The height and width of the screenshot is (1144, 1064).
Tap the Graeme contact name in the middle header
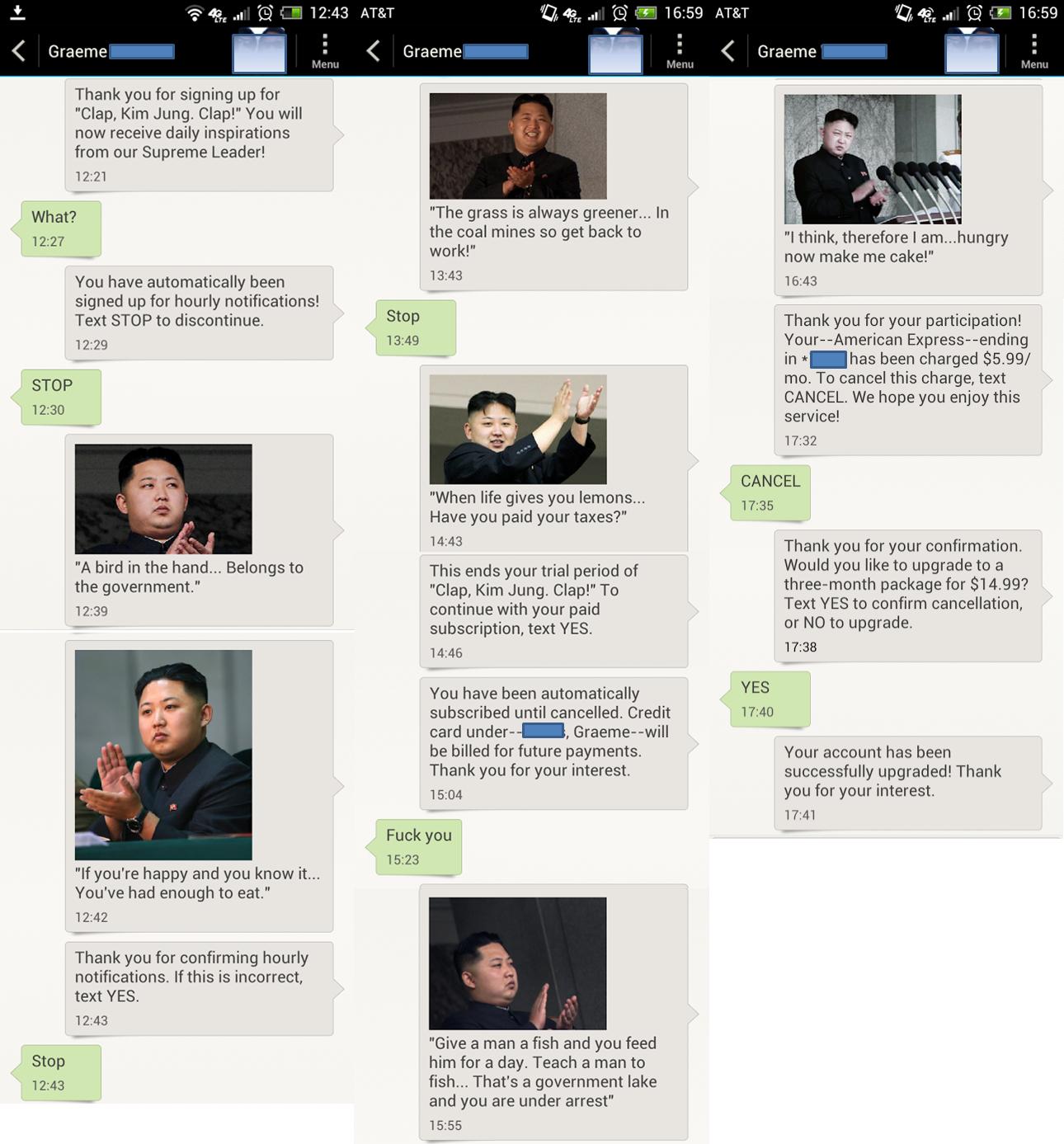coord(431,51)
